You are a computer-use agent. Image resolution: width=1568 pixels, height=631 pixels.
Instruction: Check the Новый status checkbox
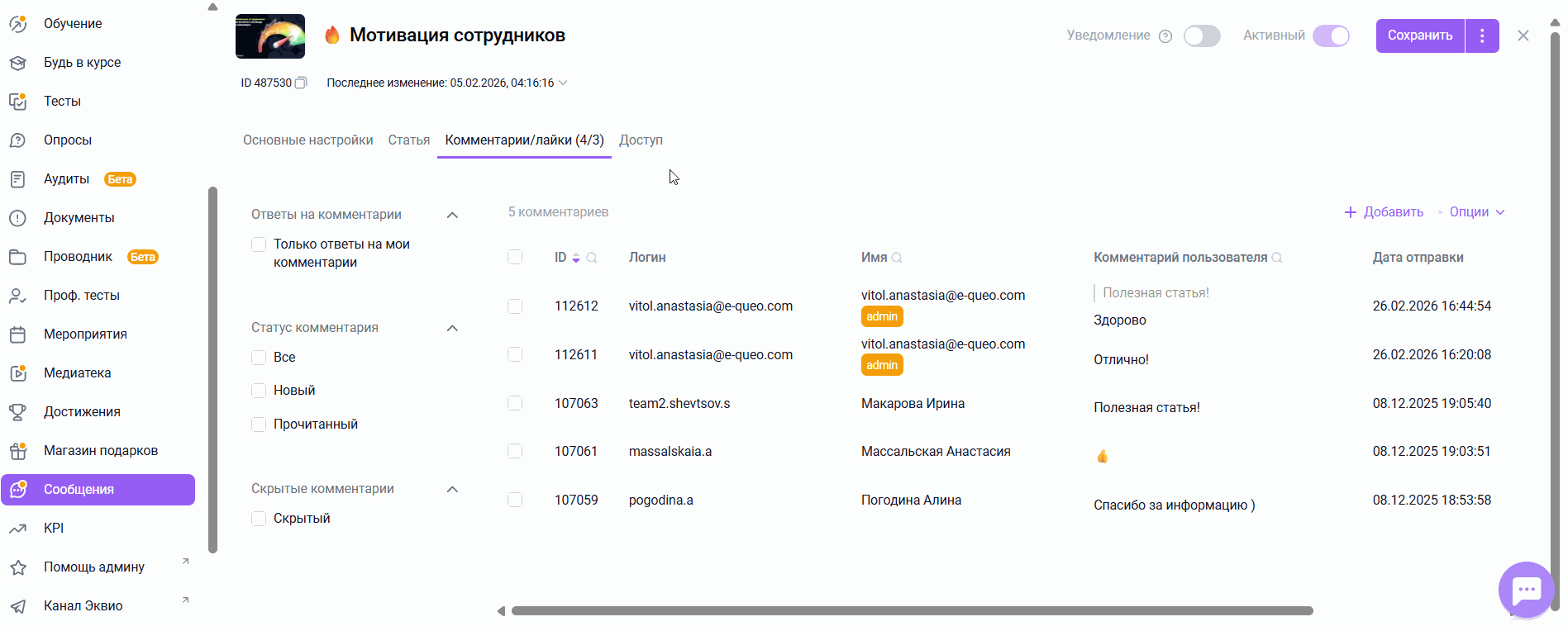coord(259,391)
